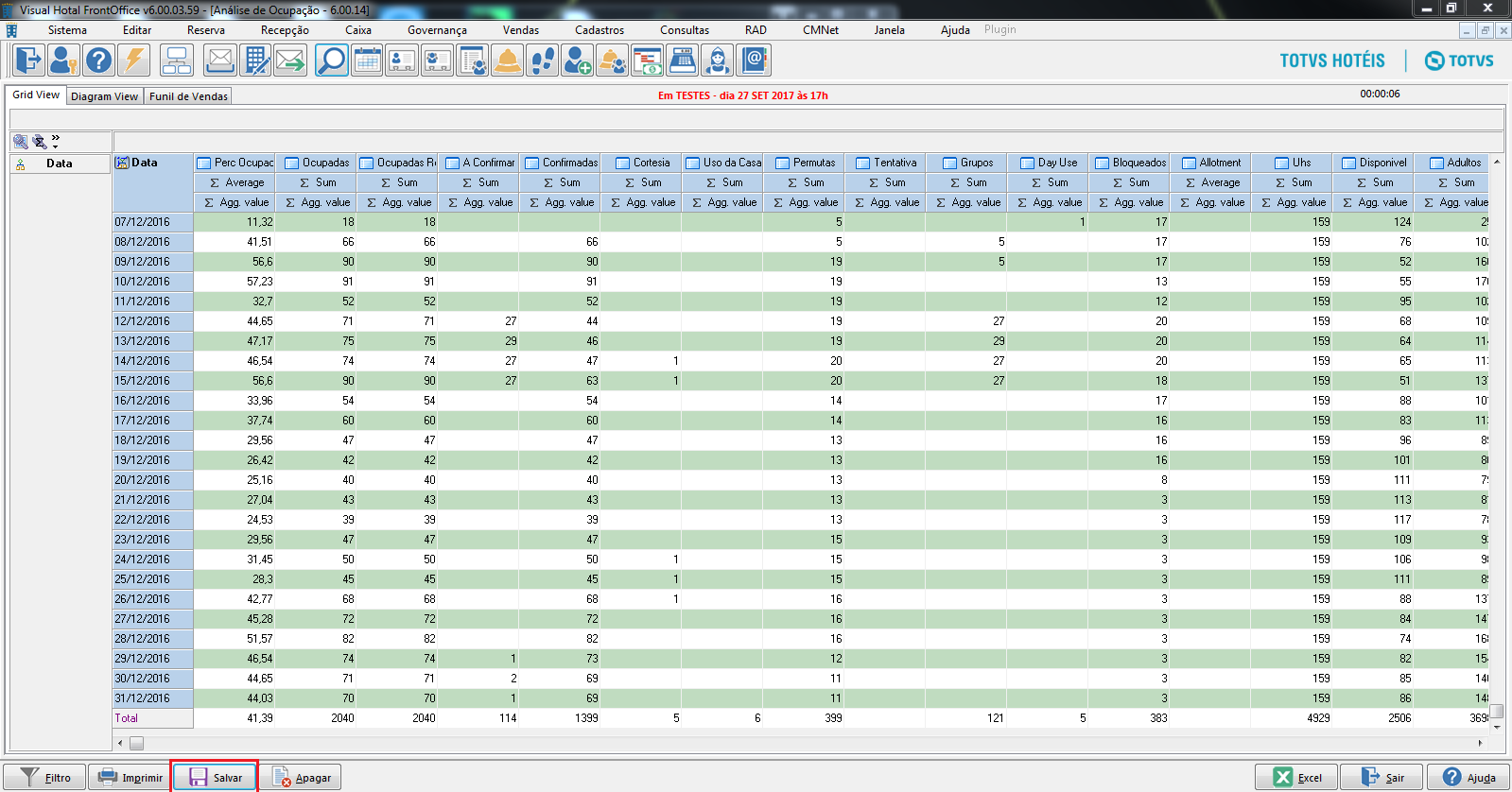Viewport: 1512px width, 792px height.
Task: Click the Imprimir button
Action: [130, 778]
